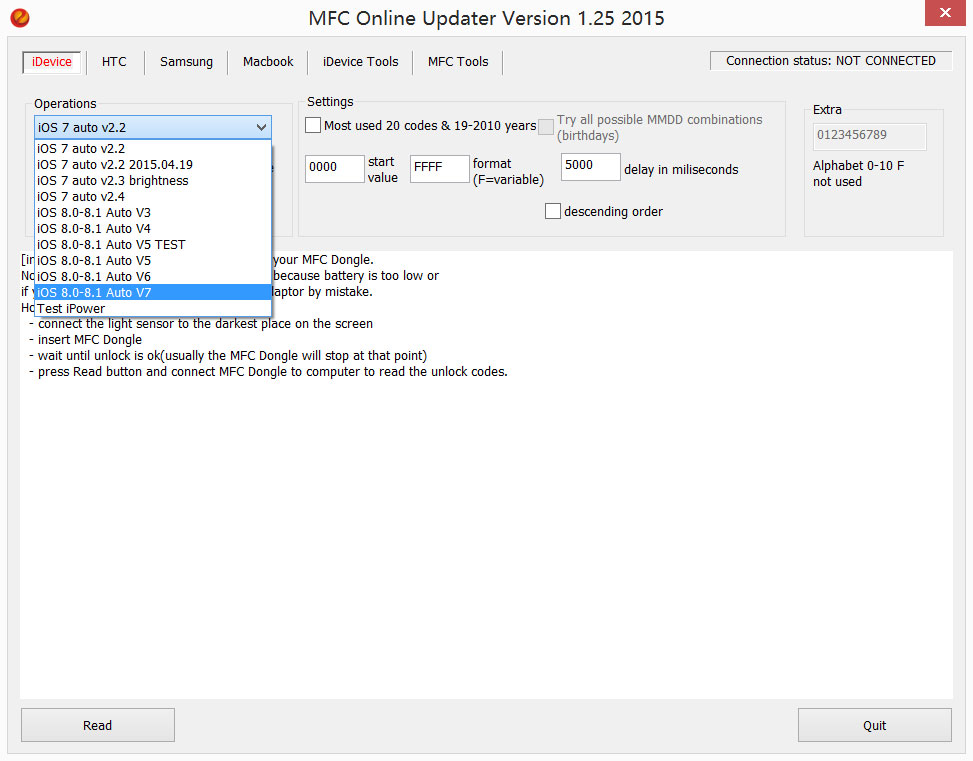Check the descending order box

click(553, 211)
